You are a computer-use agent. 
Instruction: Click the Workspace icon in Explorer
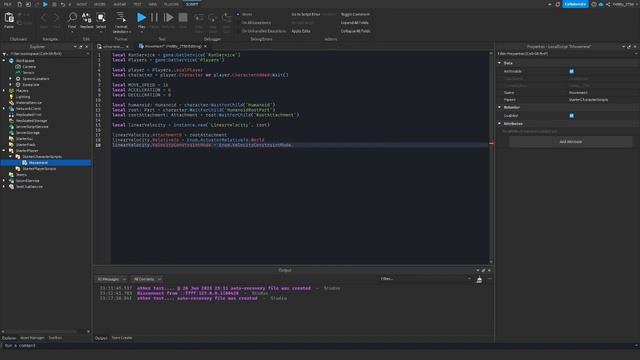pos(11,60)
